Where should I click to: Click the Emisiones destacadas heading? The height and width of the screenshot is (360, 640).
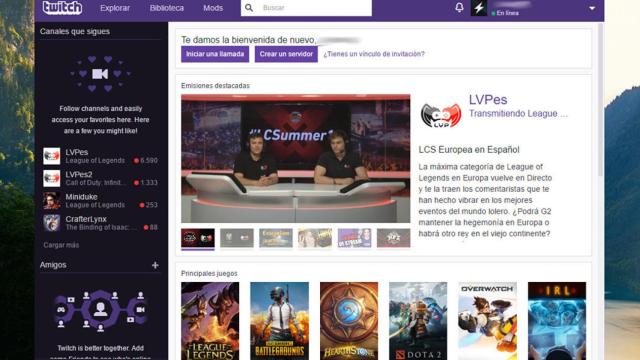[x=215, y=86]
